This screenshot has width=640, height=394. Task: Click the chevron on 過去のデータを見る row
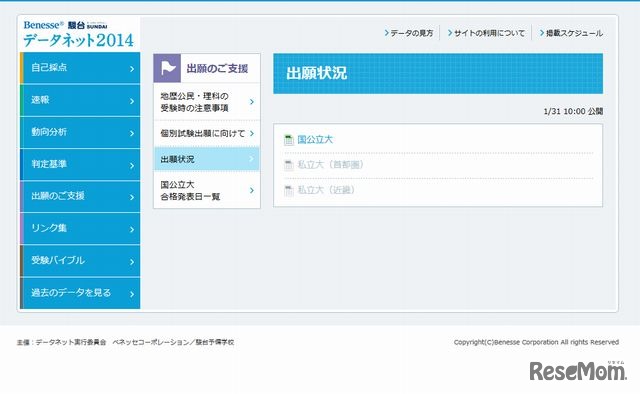[x=132, y=294]
